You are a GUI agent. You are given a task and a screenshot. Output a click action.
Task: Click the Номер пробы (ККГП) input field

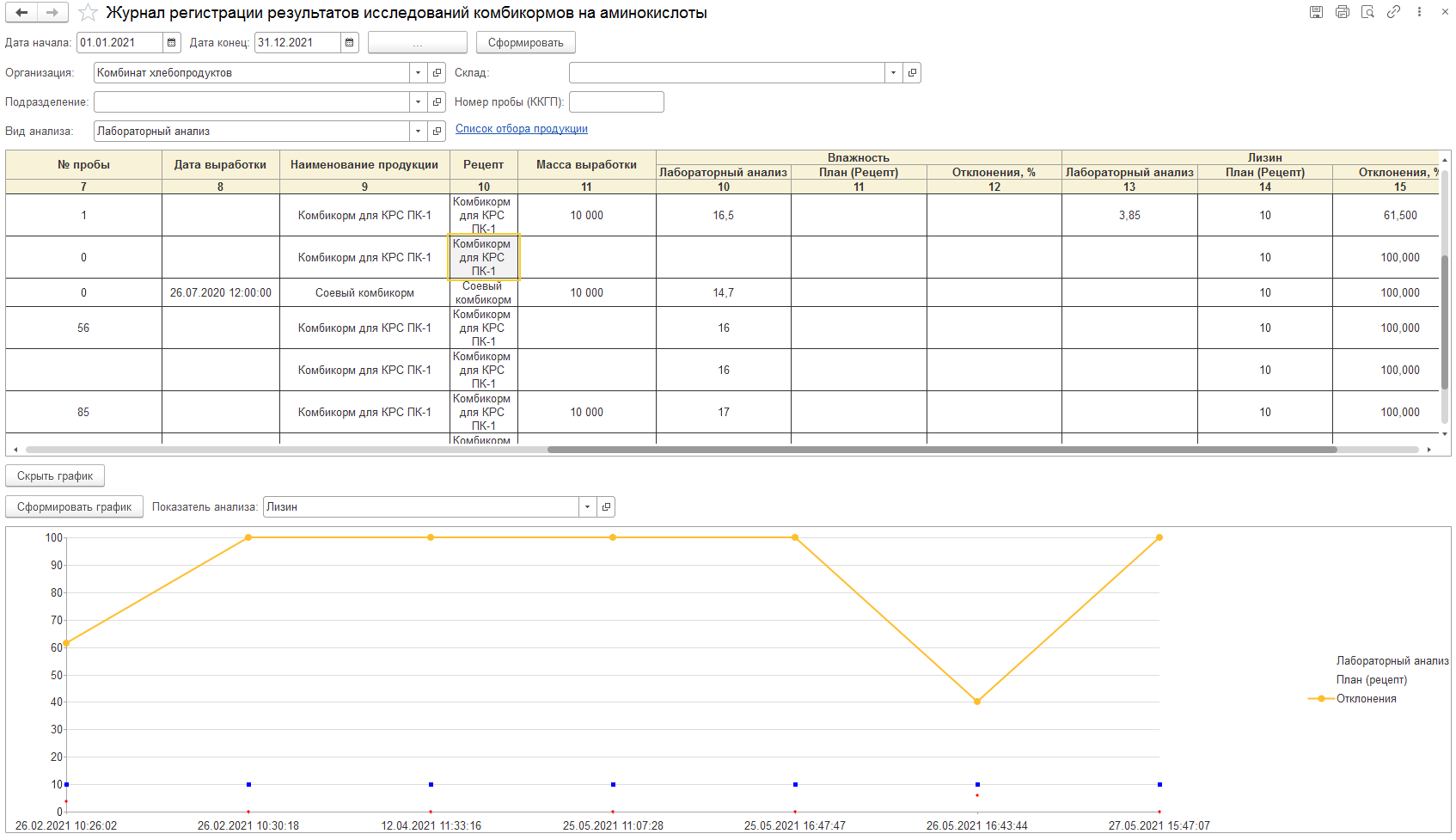tap(616, 102)
